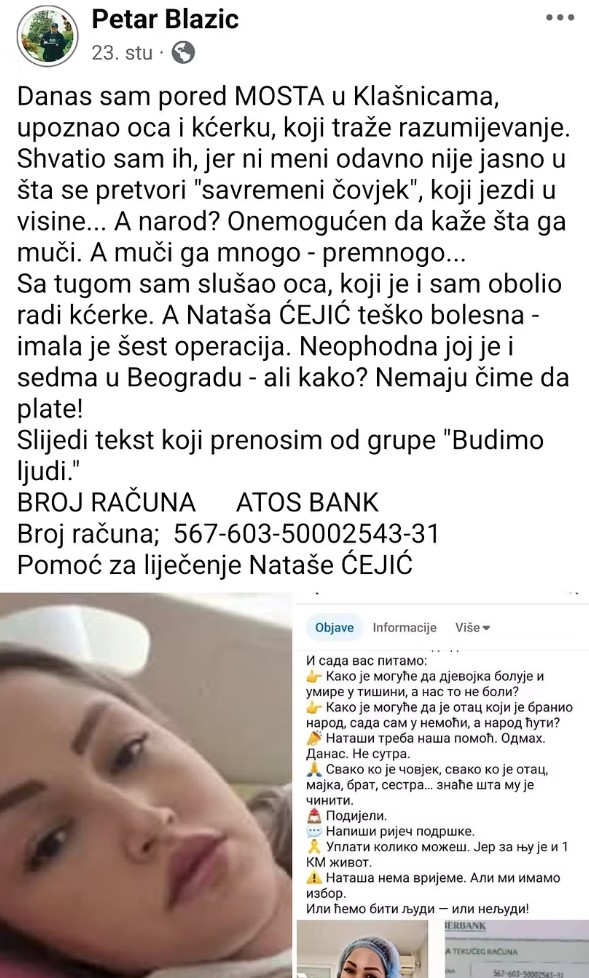Click the account number 567-603-50002543-31

point(306,534)
